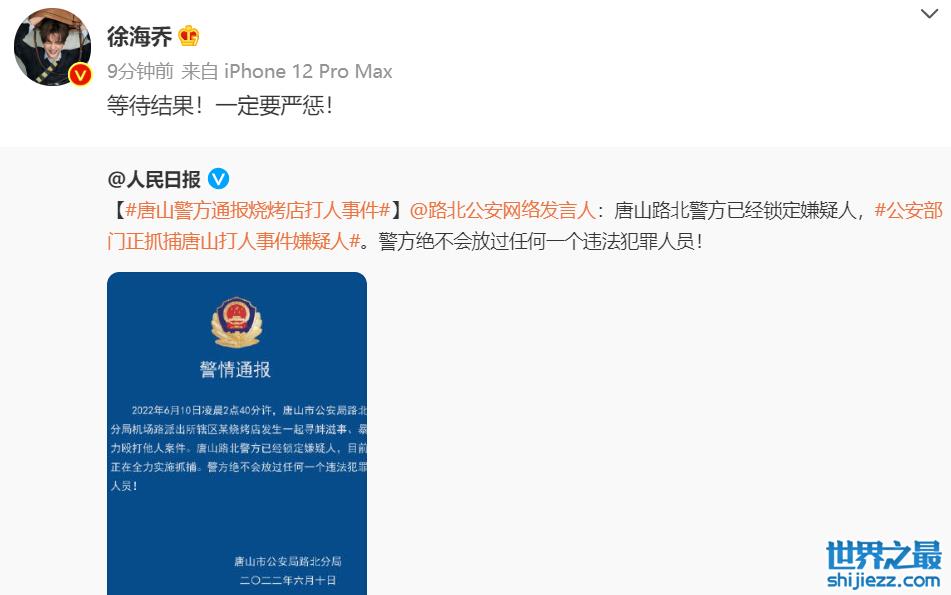Open the 徐海乔 username link
951x595 pixels.
coord(139,36)
